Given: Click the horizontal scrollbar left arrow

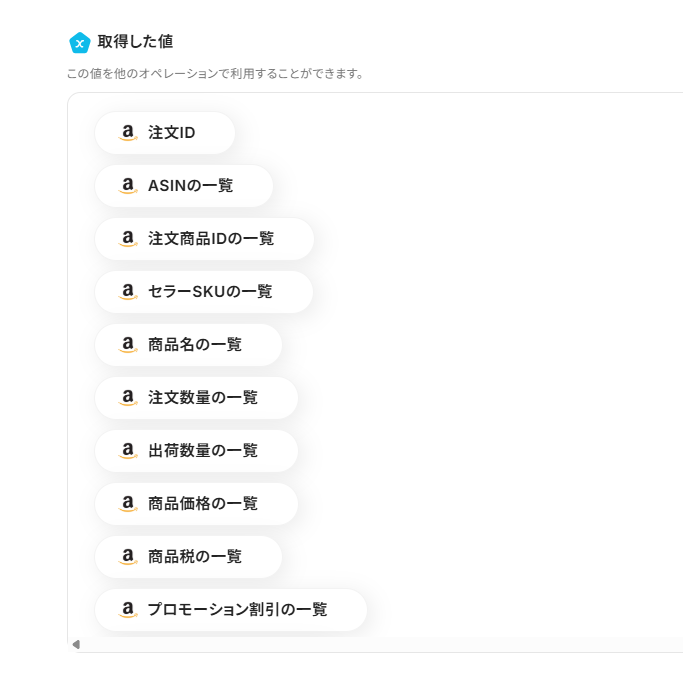Looking at the screenshot, I should 76,644.
